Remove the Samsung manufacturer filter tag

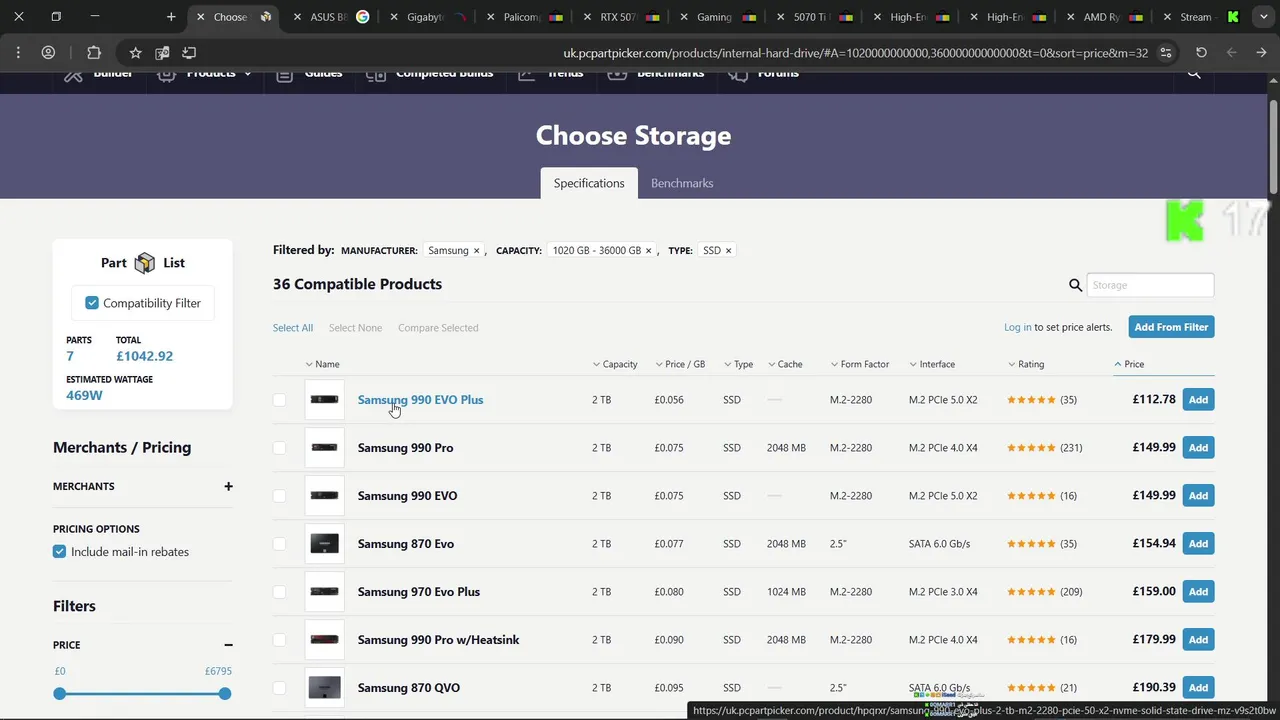tap(476, 251)
